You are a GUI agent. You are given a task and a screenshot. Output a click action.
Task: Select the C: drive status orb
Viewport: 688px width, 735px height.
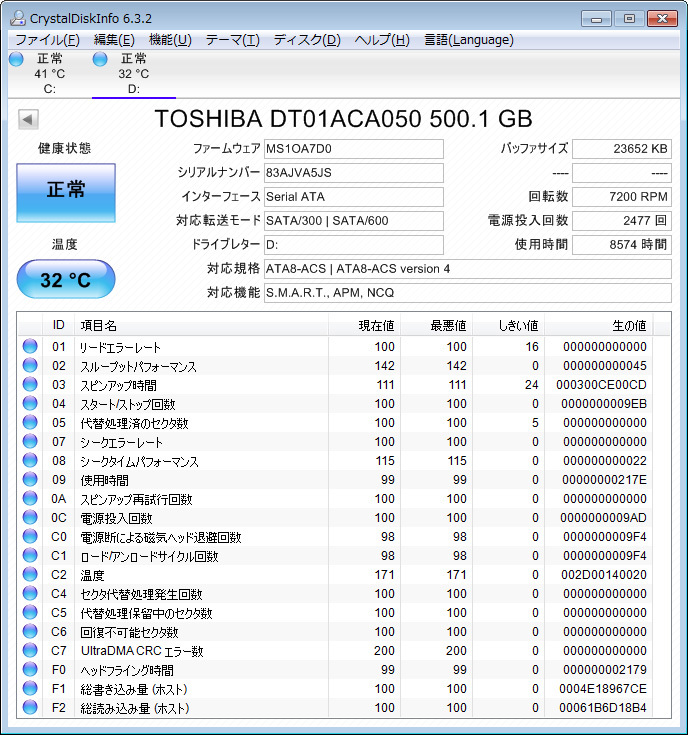coord(16,60)
